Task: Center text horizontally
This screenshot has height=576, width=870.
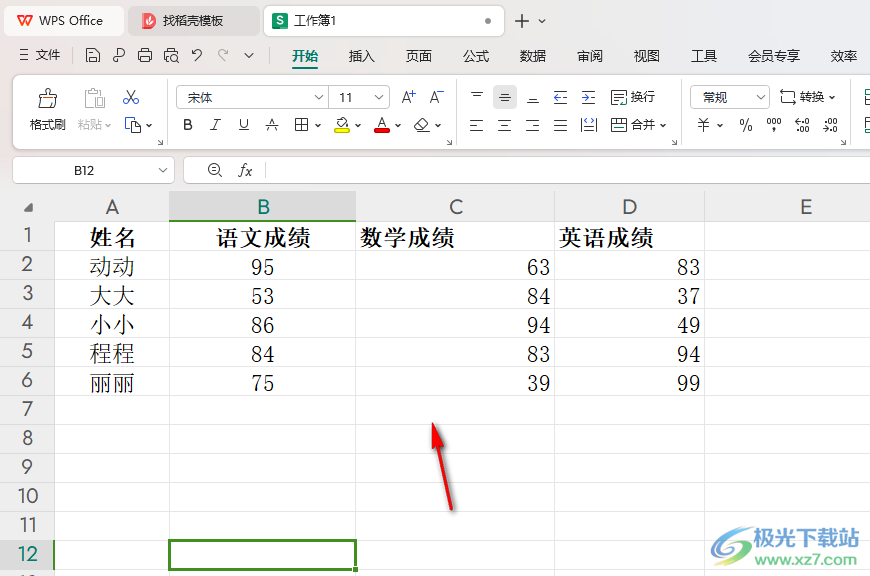Action: (504, 125)
